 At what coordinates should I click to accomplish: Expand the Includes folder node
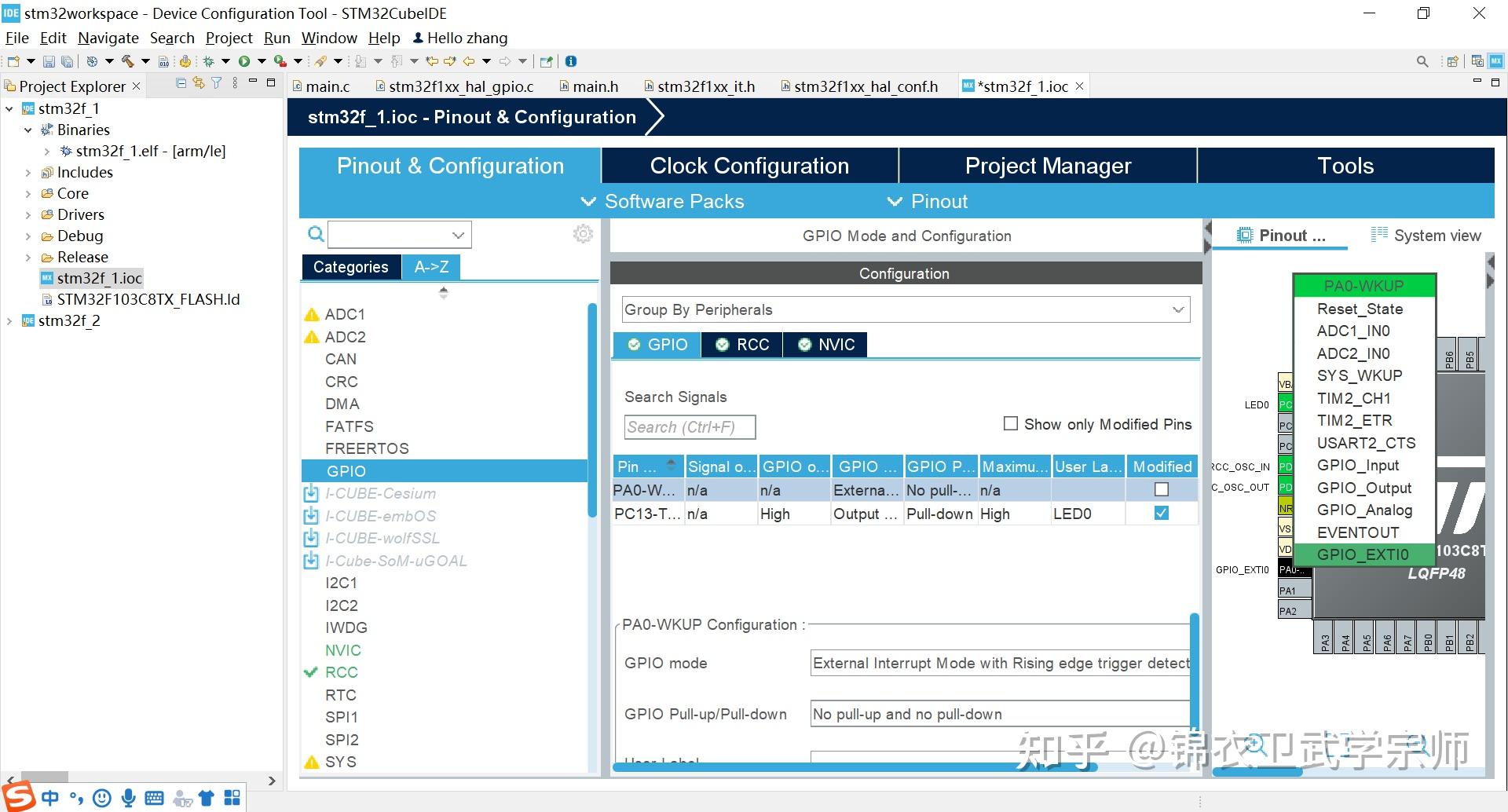(x=28, y=172)
